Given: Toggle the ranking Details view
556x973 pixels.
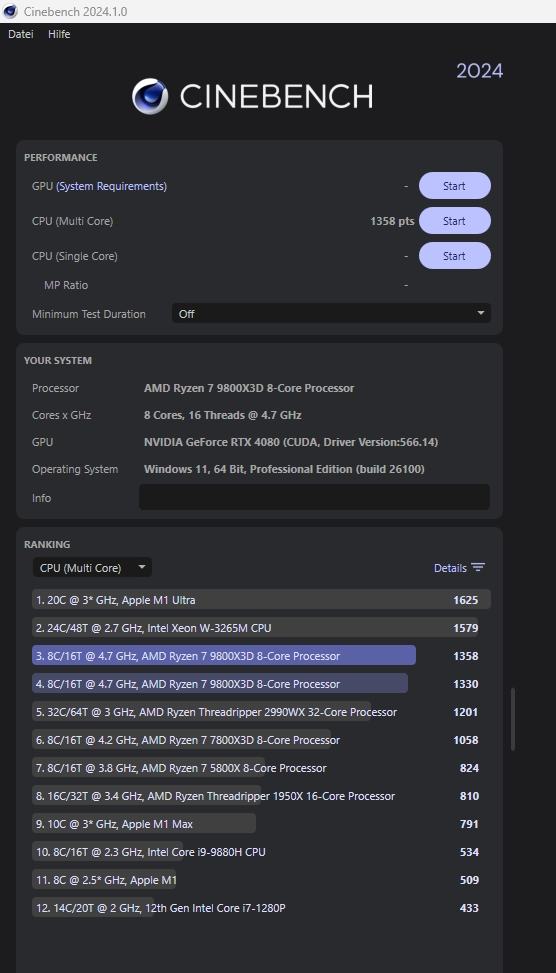Looking at the screenshot, I should [x=459, y=568].
